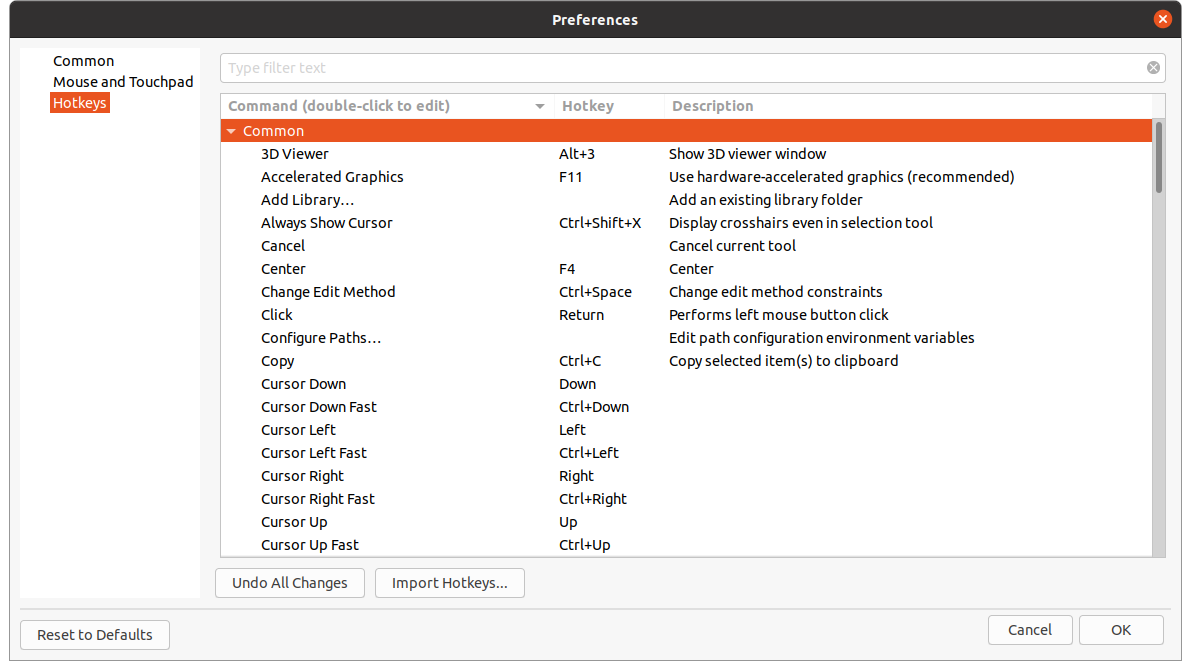
Task: Open the Common preferences page
Action: click(83, 60)
